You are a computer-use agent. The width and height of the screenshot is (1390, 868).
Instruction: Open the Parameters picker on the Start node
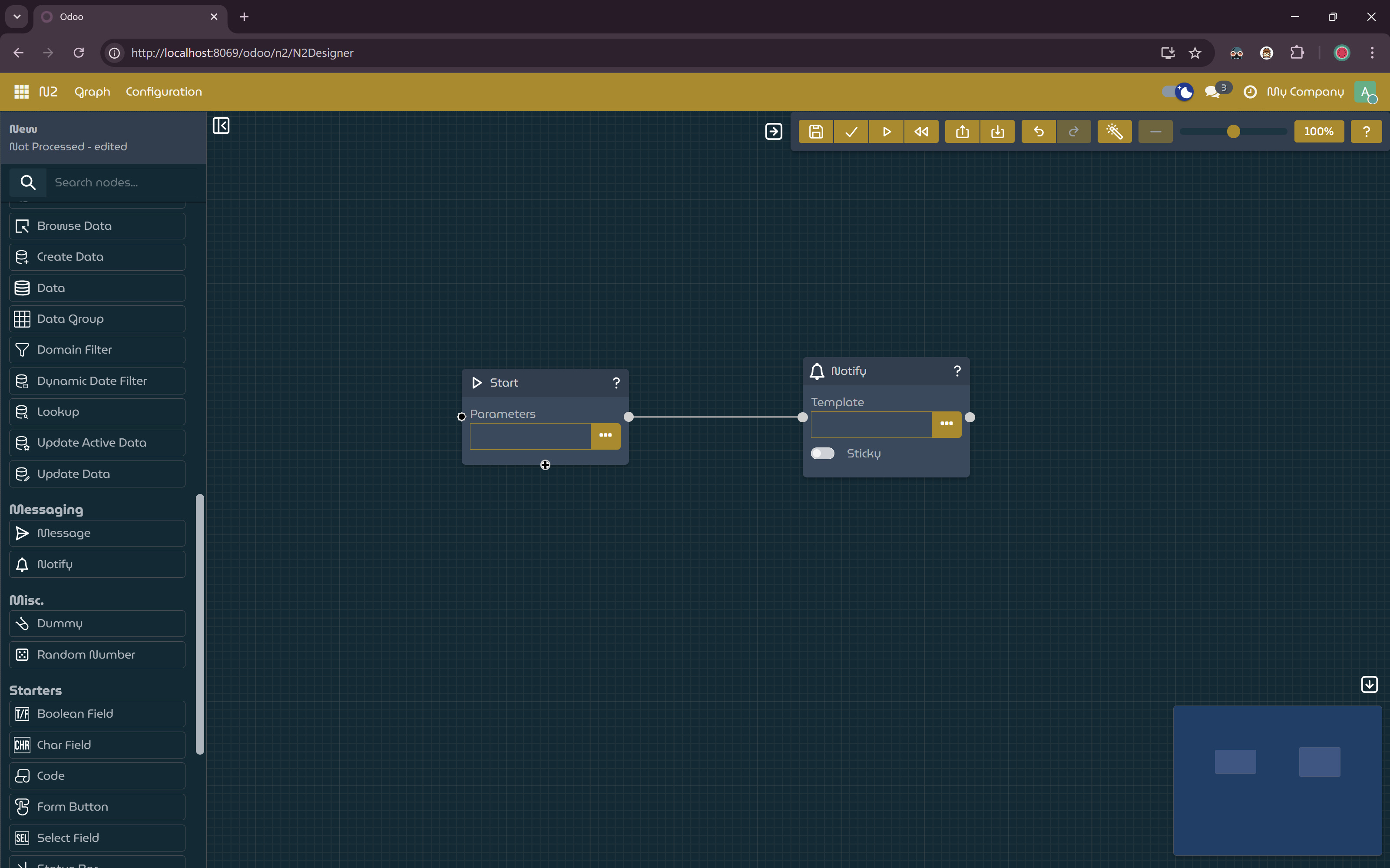(605, 436)
